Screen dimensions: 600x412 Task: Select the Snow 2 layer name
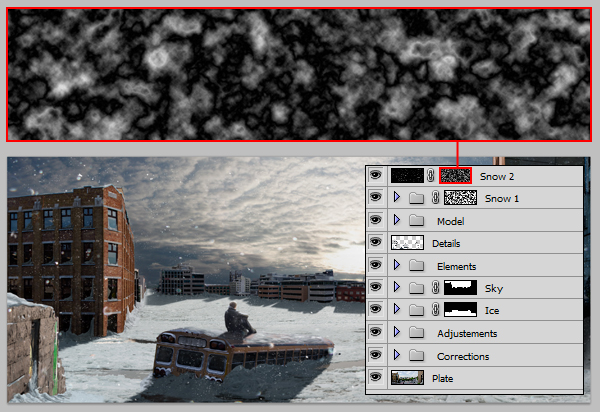coord(497,176)
